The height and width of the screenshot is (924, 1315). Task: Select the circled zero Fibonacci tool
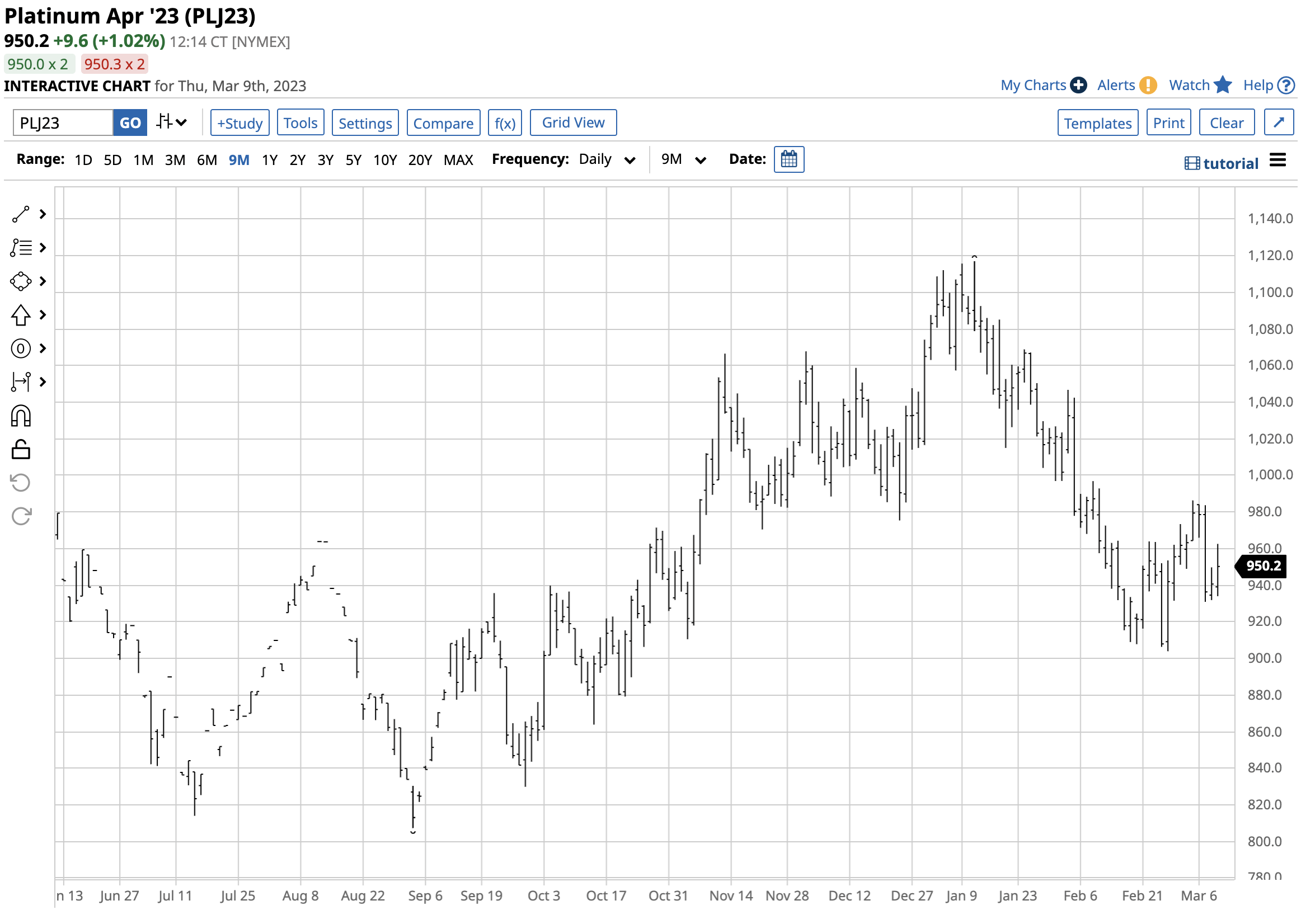click(x=21, y=349)
